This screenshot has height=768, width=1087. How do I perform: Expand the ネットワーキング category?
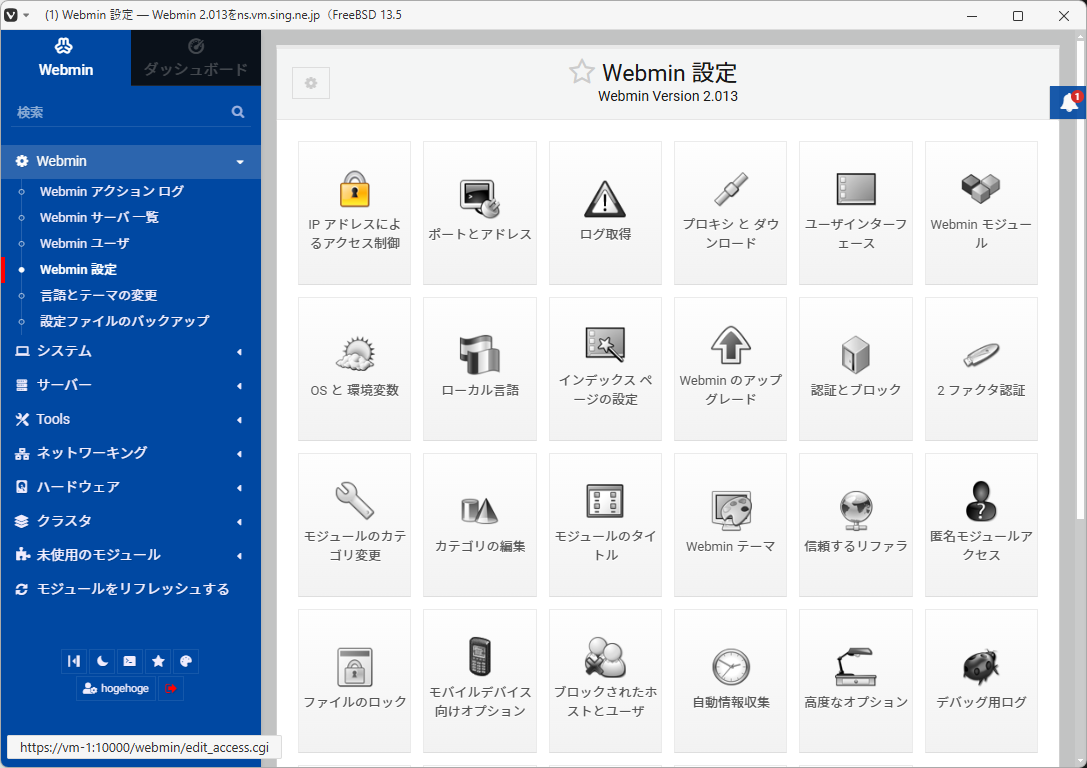(x=131, y=453)
